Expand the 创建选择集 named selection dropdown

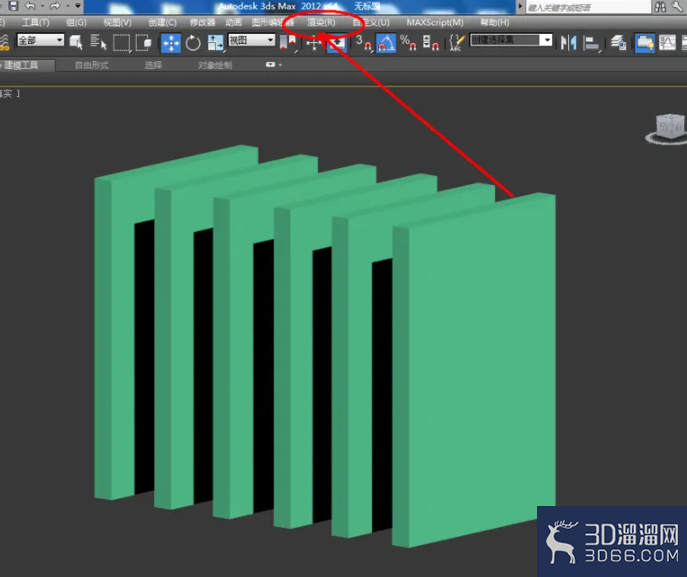coord(511,40)
